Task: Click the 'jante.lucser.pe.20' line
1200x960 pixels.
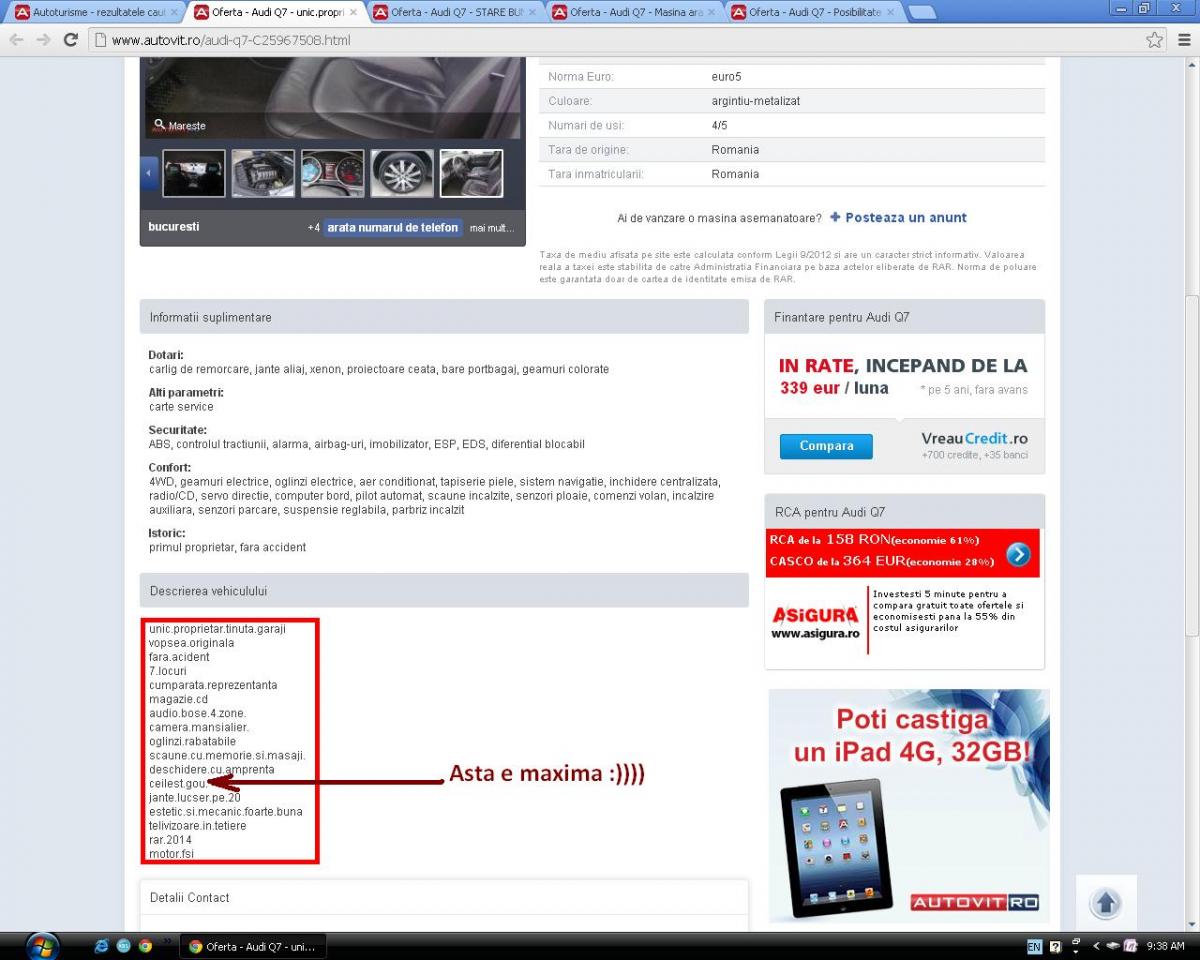Action: coord(195,798)
